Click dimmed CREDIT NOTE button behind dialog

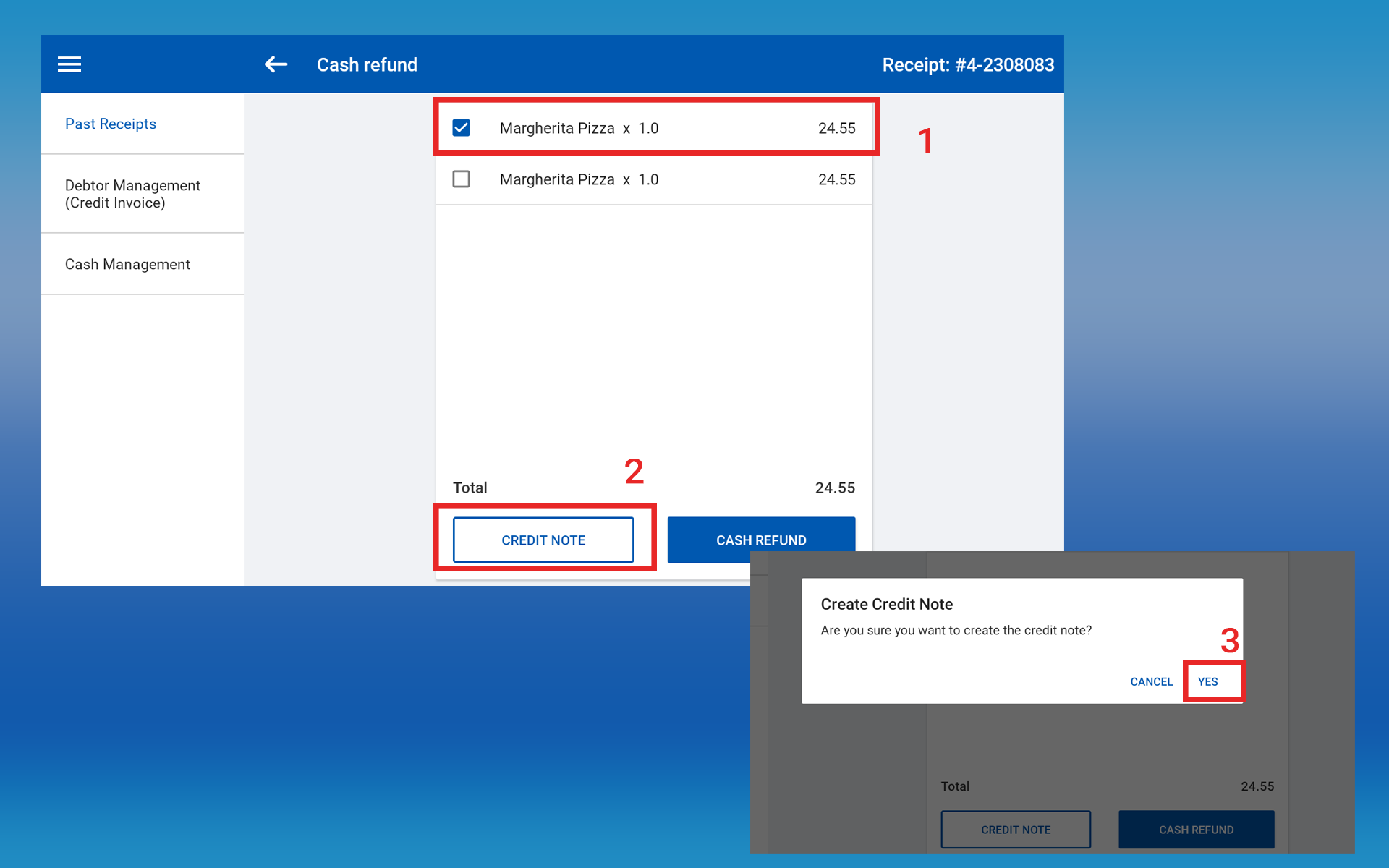1015,829
